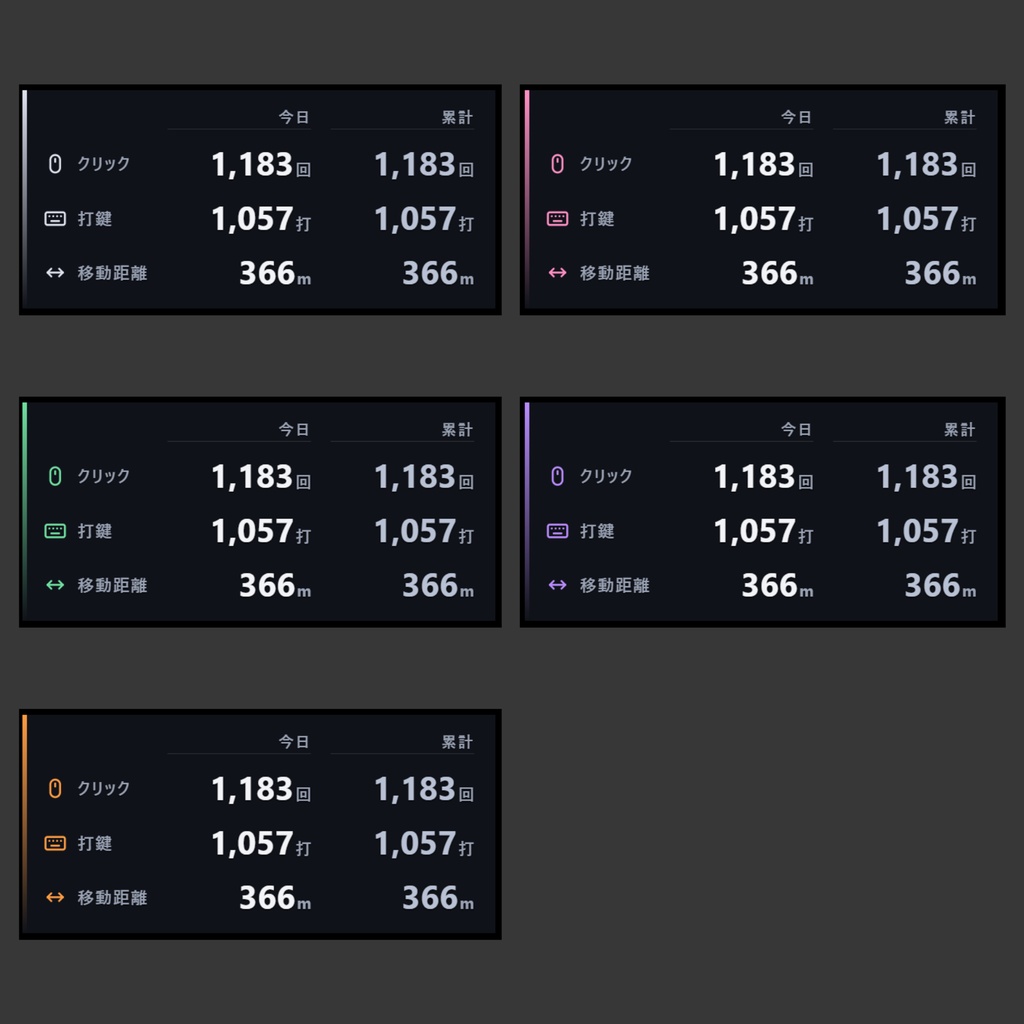
Task: Click today's 1,183回 value in the green widget
Action: (261, 477)
